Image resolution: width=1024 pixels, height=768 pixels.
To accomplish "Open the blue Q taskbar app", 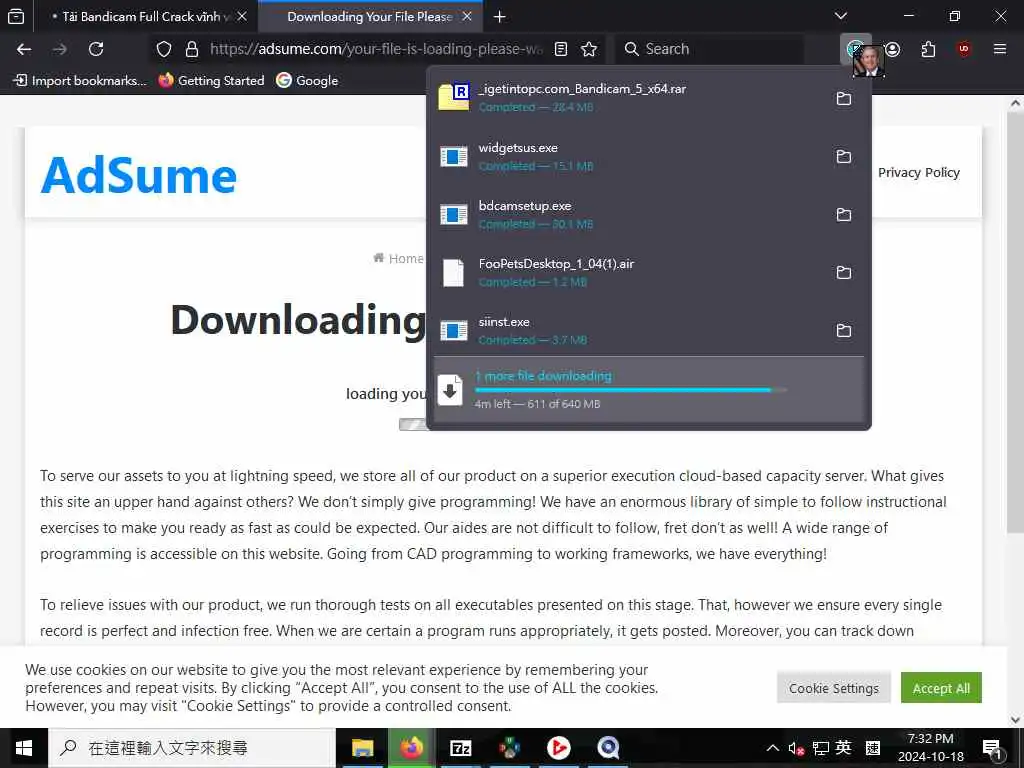I will click(608, 748).
